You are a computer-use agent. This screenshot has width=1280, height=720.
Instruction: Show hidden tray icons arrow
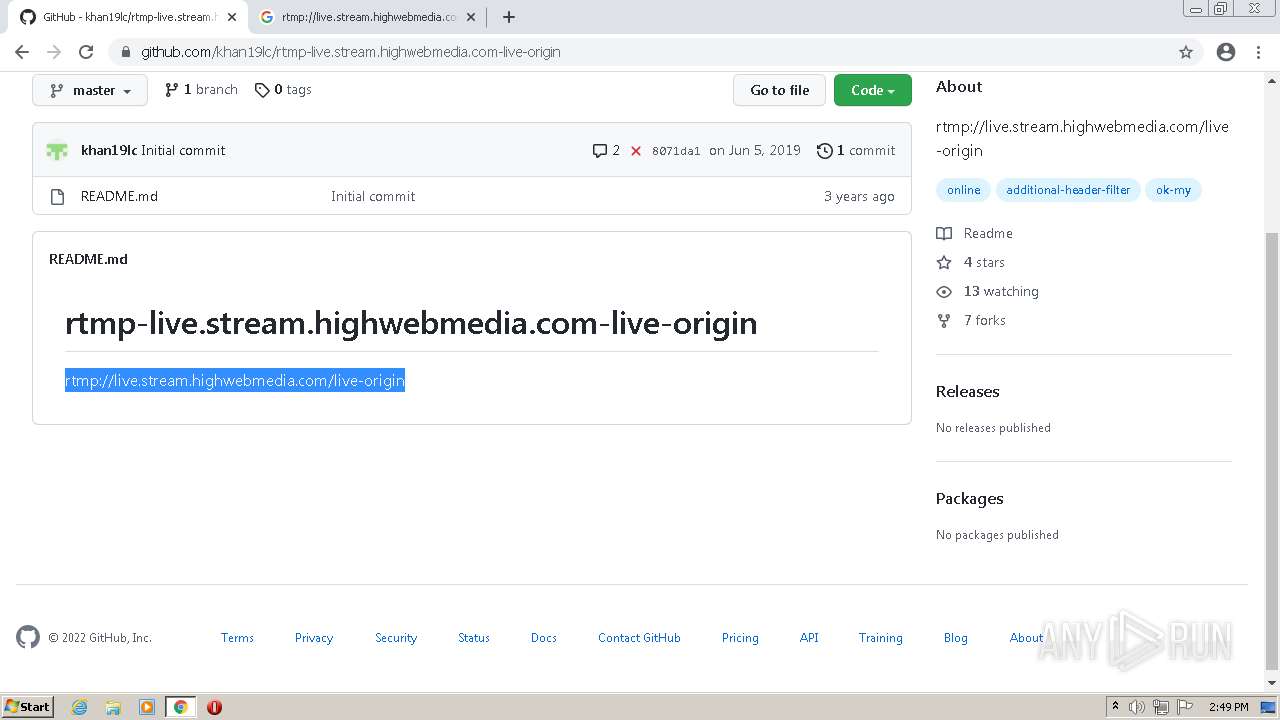coord(1115,707)
